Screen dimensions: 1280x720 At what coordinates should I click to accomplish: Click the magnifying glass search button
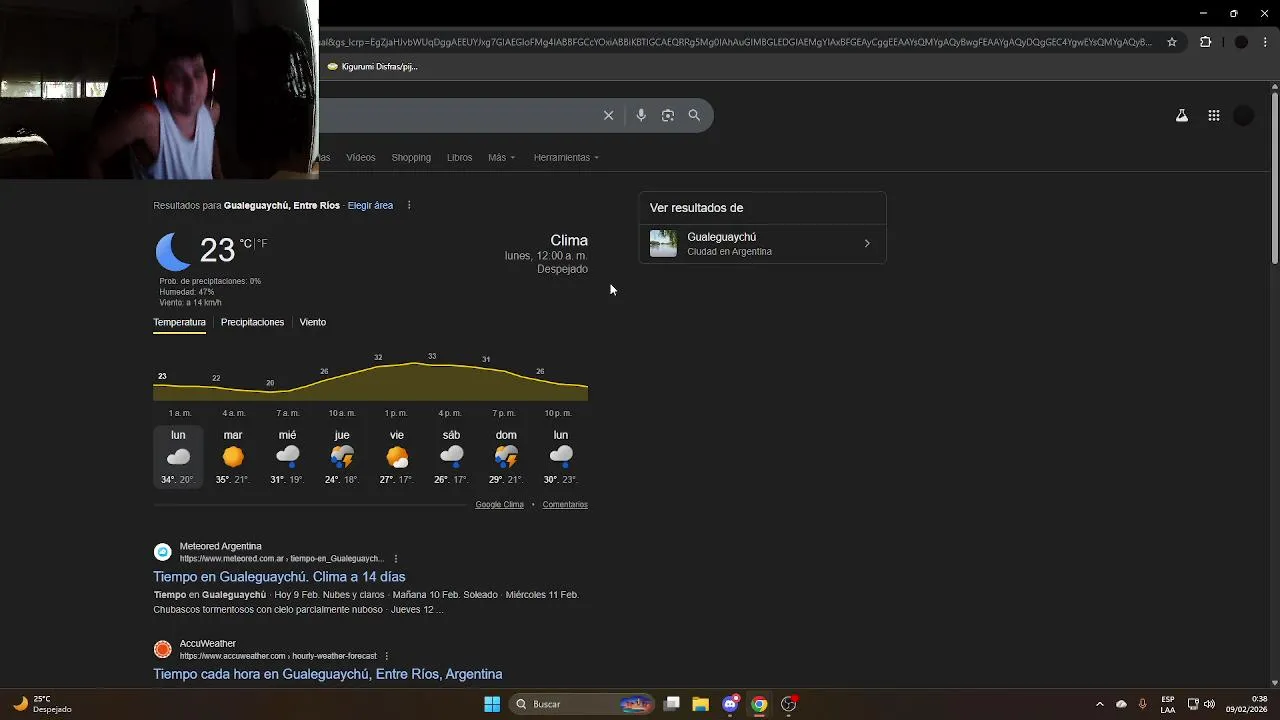coord(694,115)
